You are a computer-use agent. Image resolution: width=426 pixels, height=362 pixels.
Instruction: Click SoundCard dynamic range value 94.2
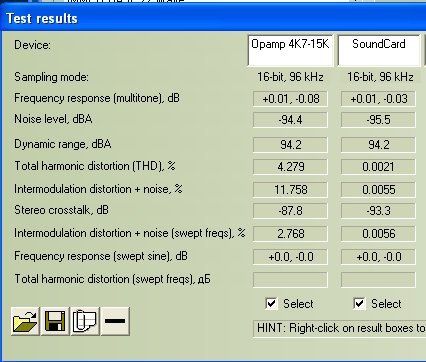[378, 145]
